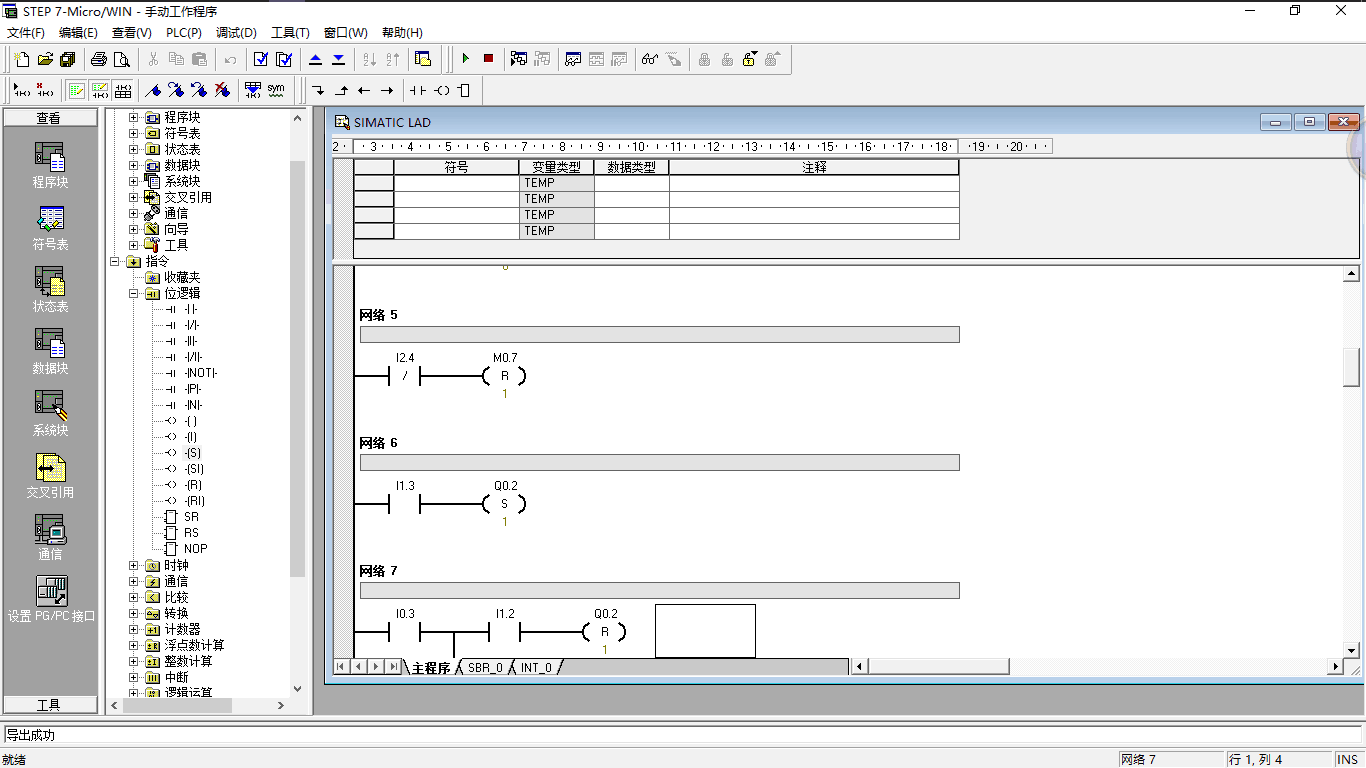Viewport: 1366px width, 768px height.
Task: Delete the network with the red-X icon
Action: (x=45, y=90)
